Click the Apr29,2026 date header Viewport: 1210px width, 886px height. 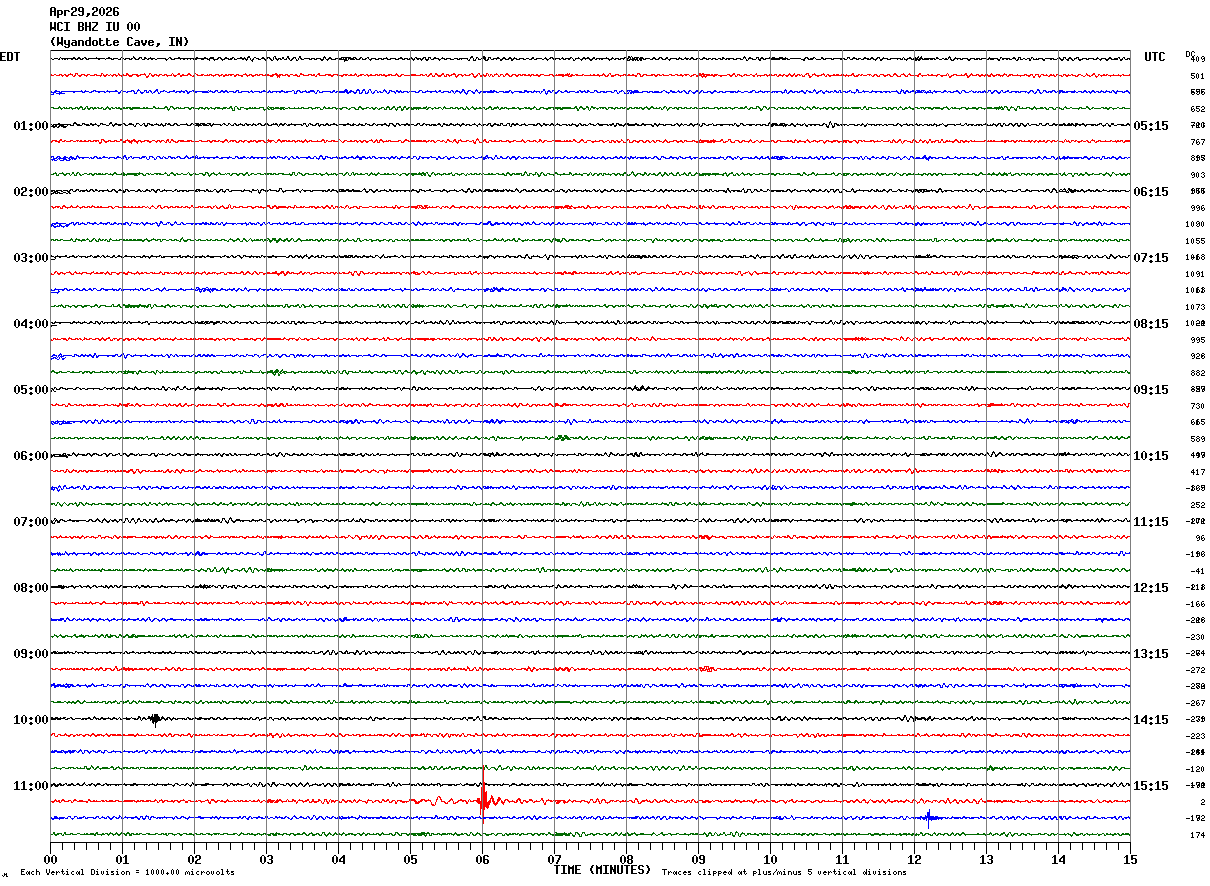pos(84,12)
